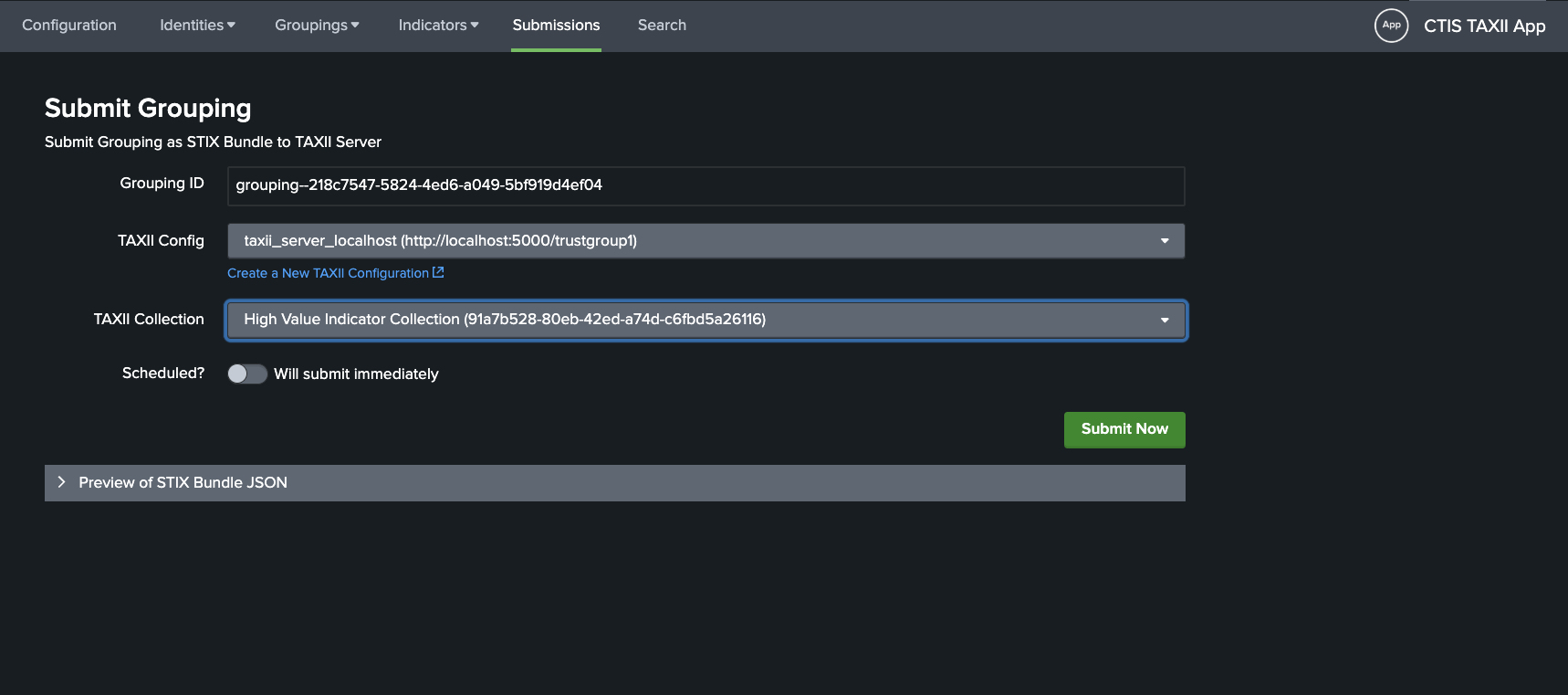Click the caret arrow in TAXII Collection field
Image resolution: width=1568 pixels, height=695 pixels.
pyautogui.click(x=1165, y=320)
